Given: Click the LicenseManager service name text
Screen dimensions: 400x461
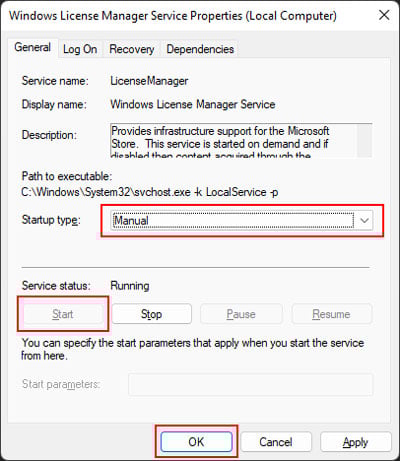Looking at the screenshot, I should pyautogui.click(x=149, y=81).
